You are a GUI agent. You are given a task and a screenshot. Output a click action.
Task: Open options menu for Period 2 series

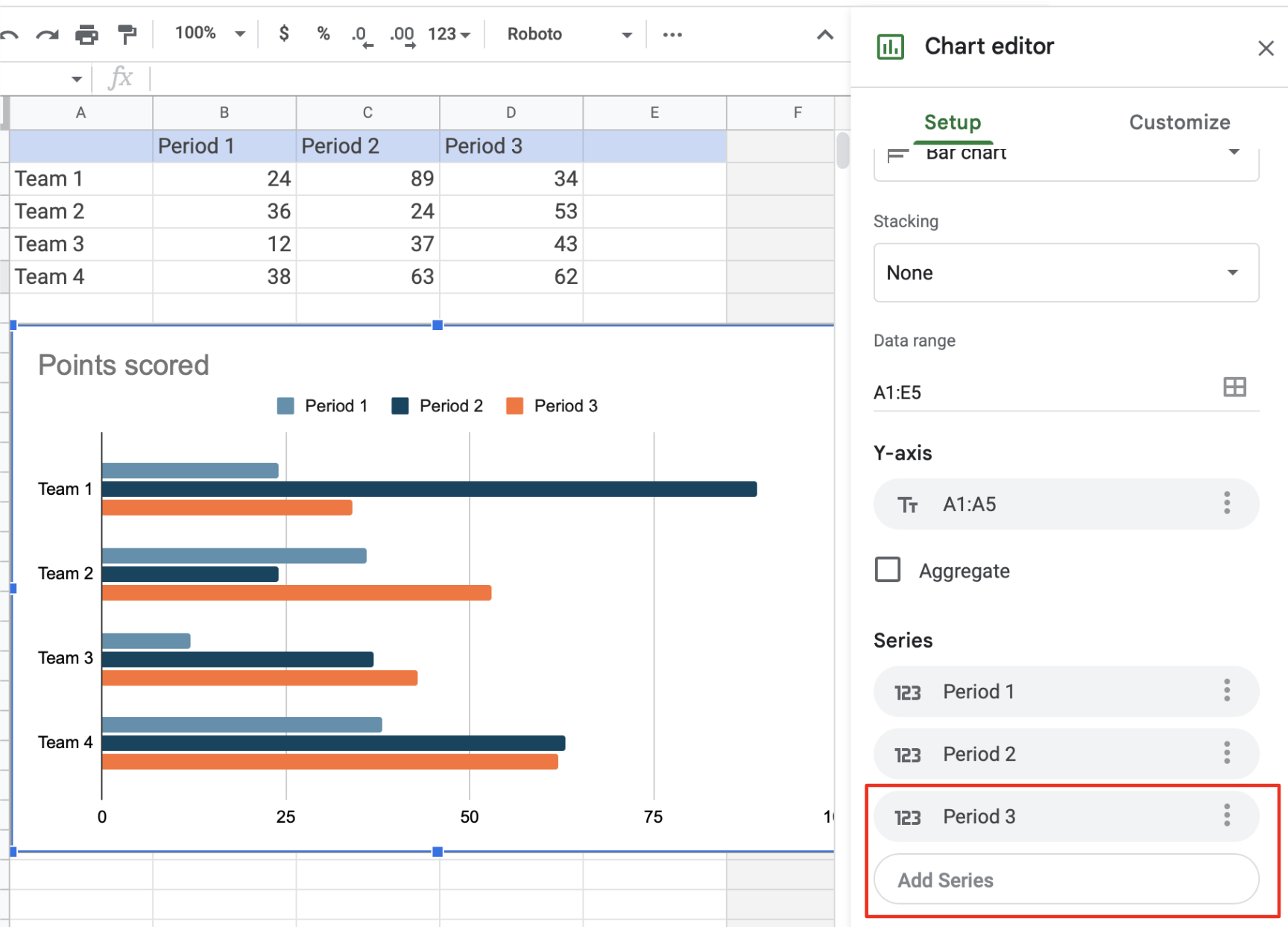point(1226,753)
